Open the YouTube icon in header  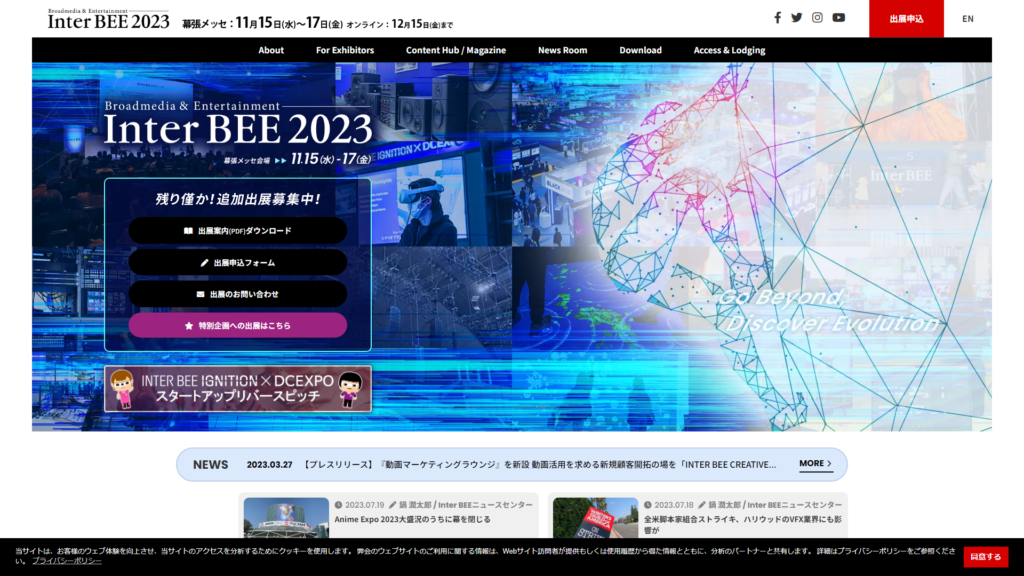tap(839, 18)
